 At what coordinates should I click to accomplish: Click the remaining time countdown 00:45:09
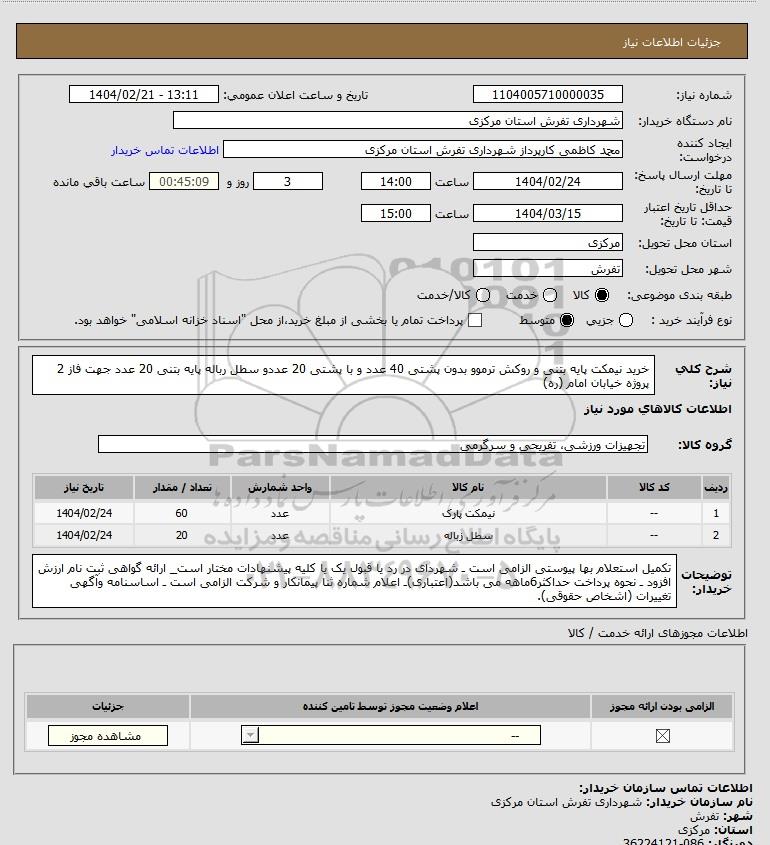pos(184,182)
